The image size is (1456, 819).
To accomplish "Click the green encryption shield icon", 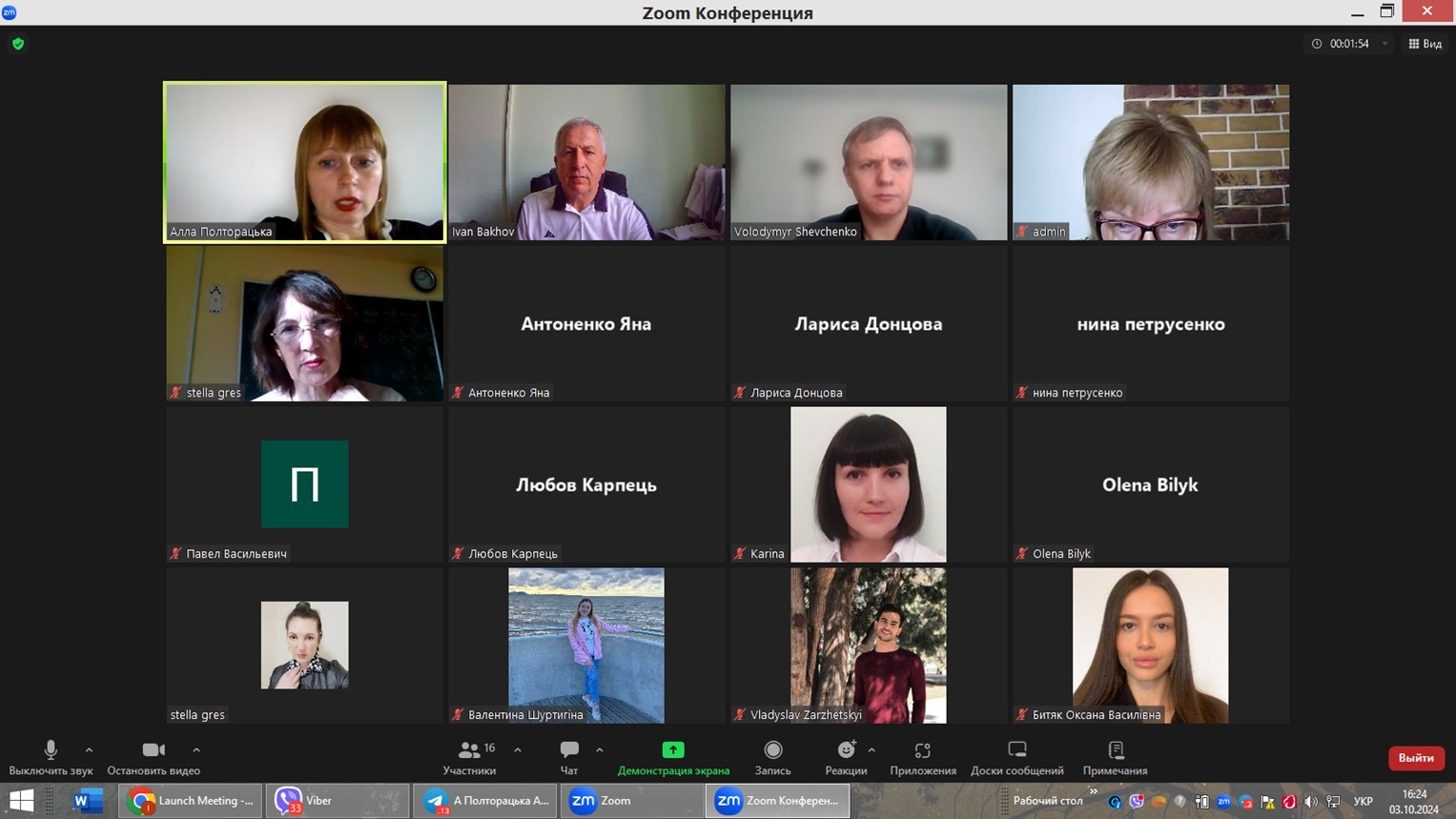I will pyautogui.click(x=18, y=44).
